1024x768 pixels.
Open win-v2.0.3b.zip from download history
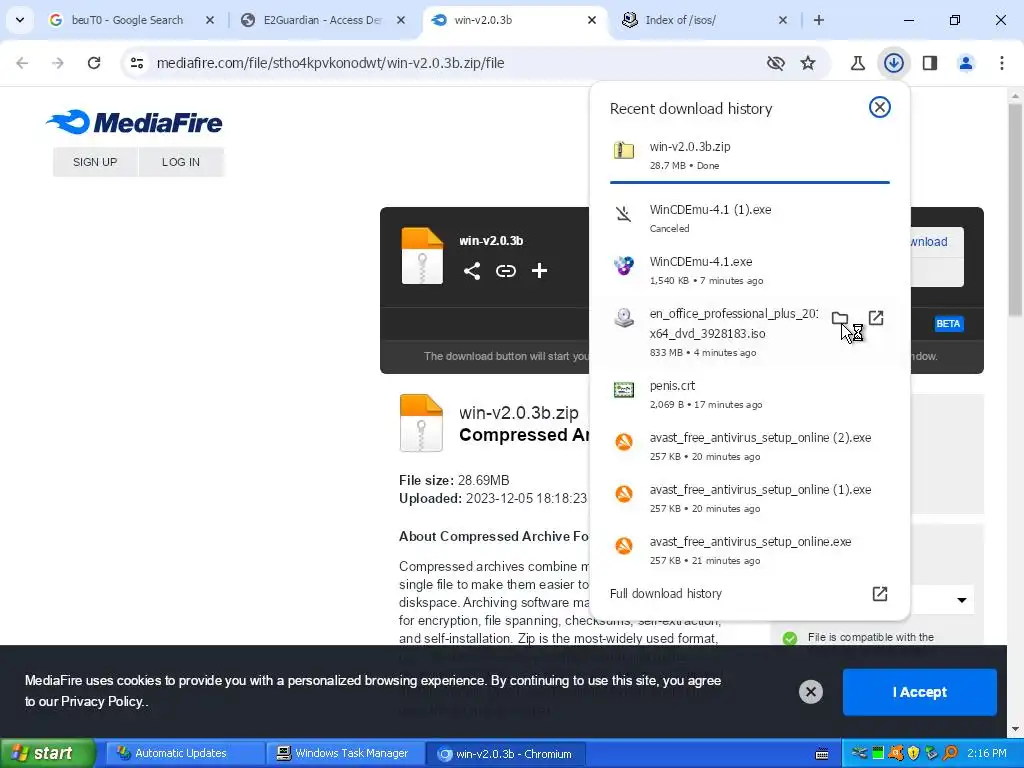coord(750,155)
